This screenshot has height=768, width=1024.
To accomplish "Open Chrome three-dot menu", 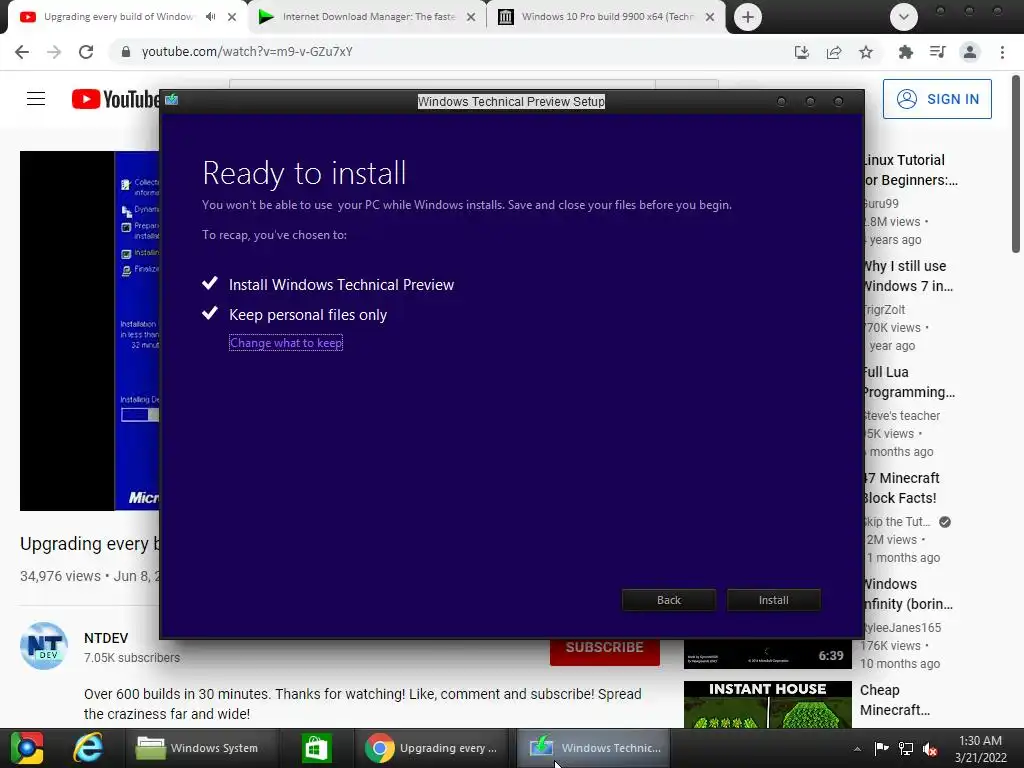I will (1002, 52).
